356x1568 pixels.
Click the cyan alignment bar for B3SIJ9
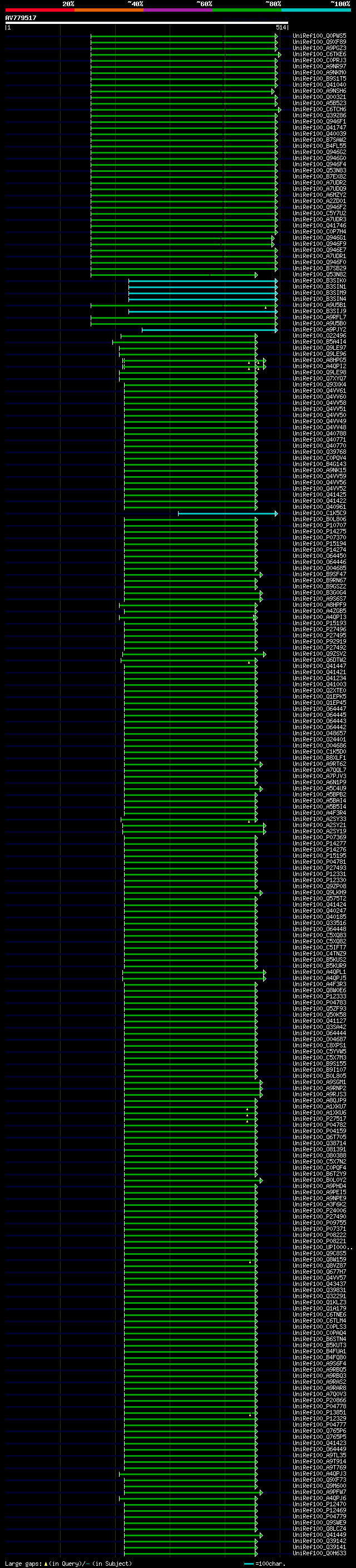click(x=202, y=311)
